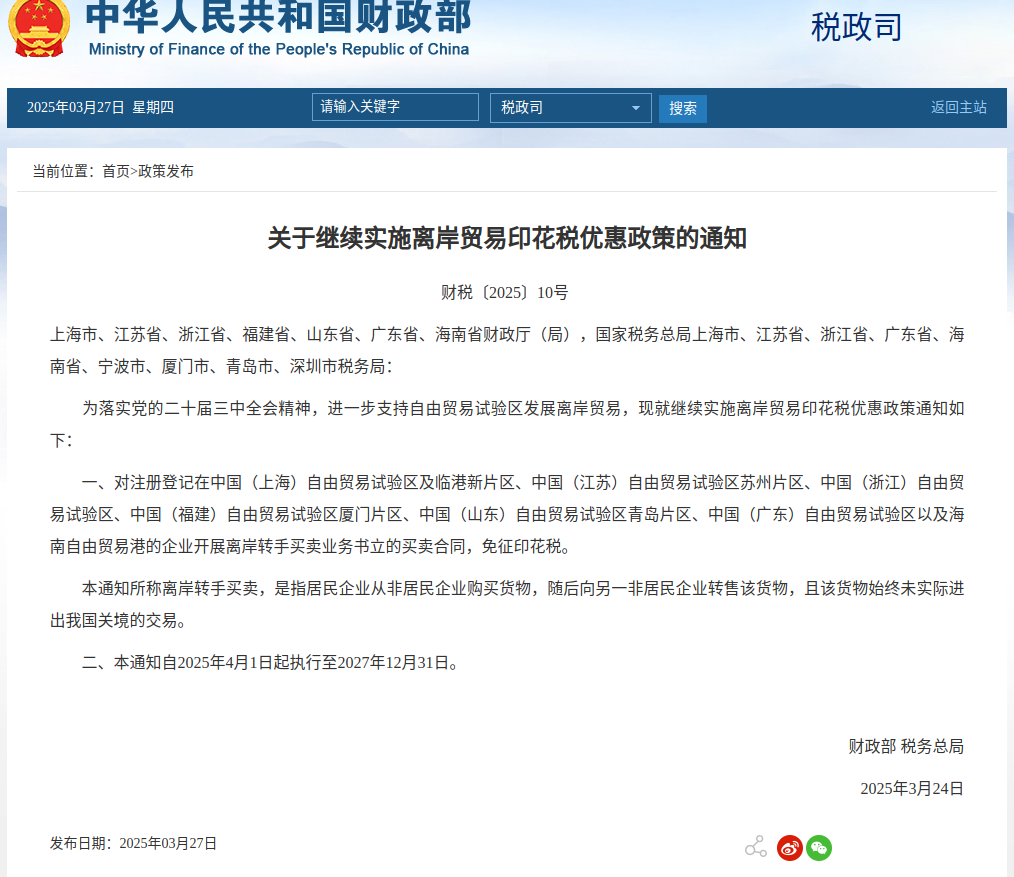Open 政策发布 in the breadcrumb
This screenshot has width=1014, height=877.
click(166, 171)
